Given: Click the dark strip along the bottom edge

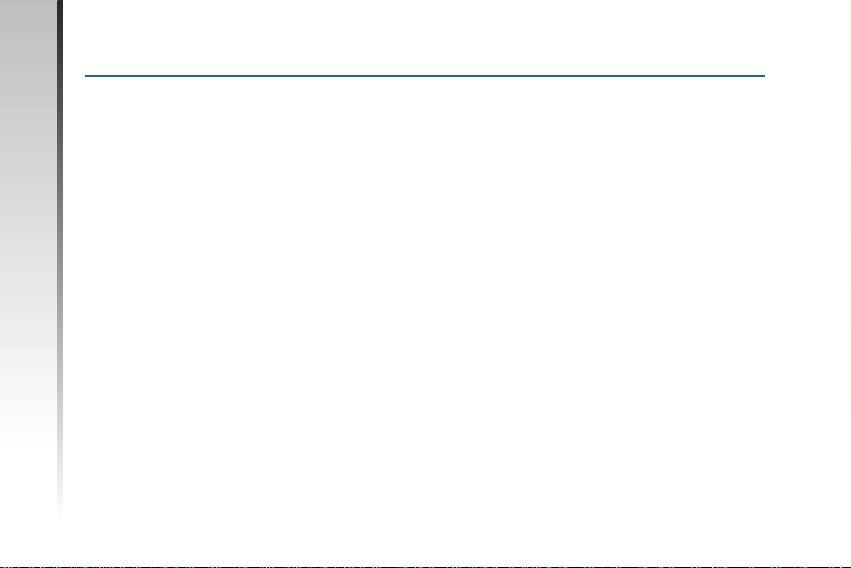Looking at the screenshot, I should tap(426, 567).
